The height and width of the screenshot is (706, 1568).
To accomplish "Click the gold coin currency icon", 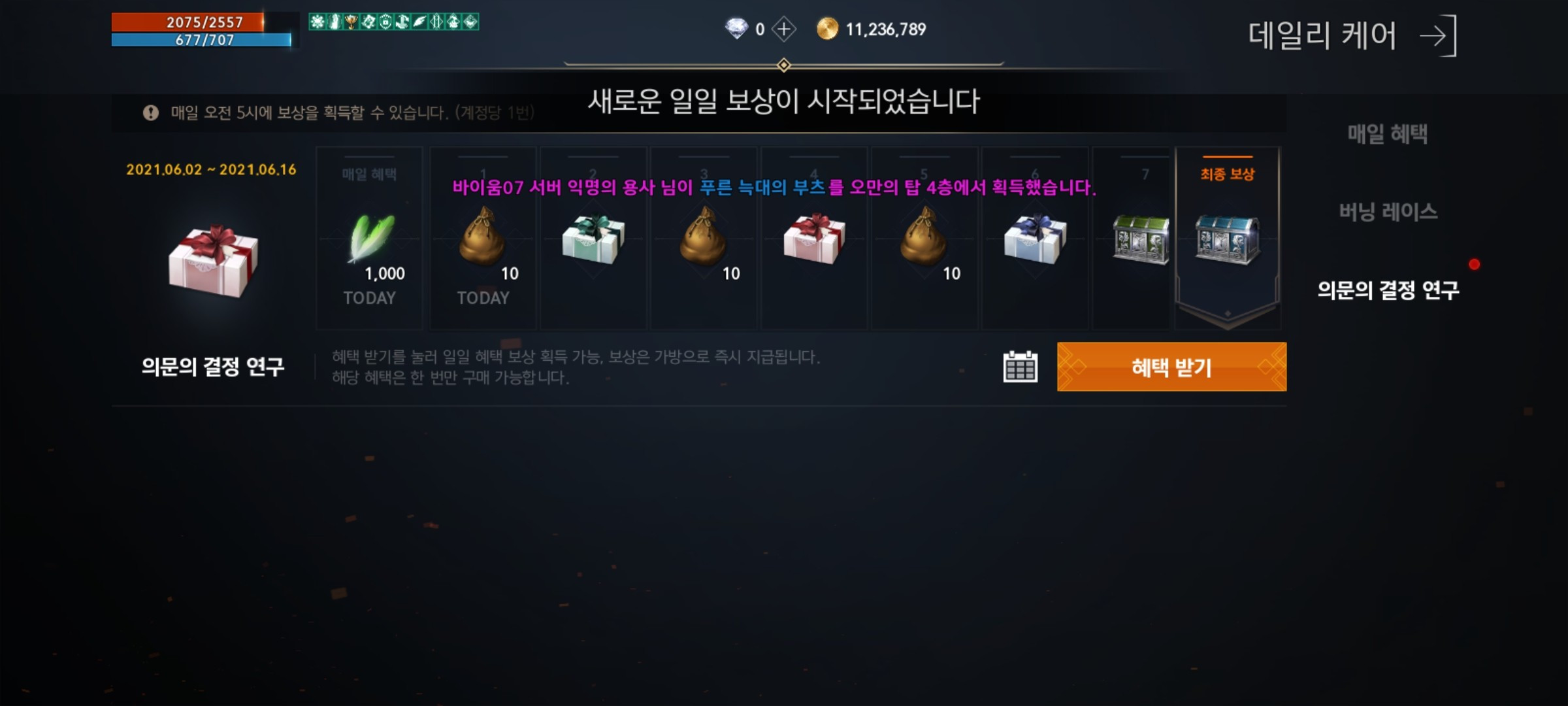I will (827, 29).
